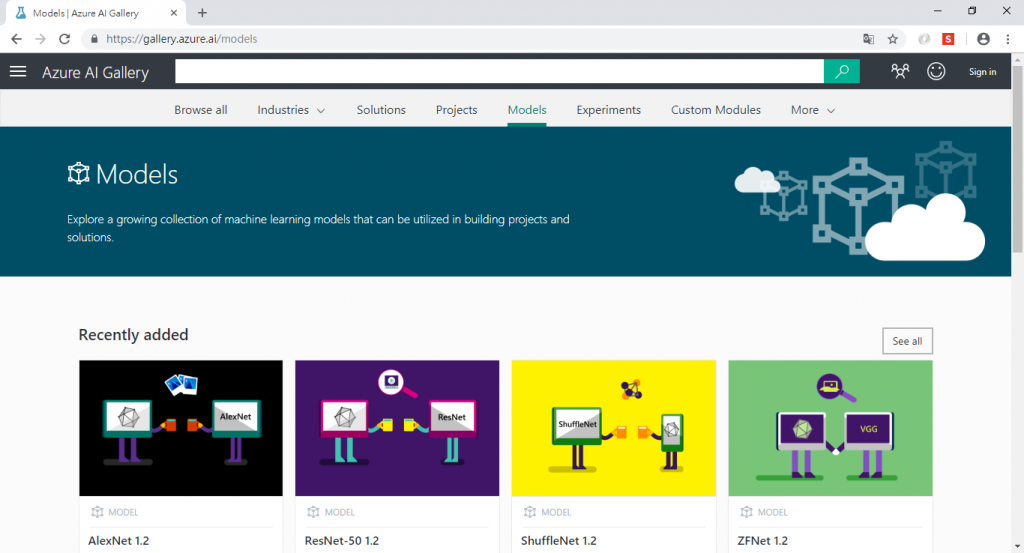
Task: Open Chrome's three-dot menu
Action: [x=1008, y=39]
